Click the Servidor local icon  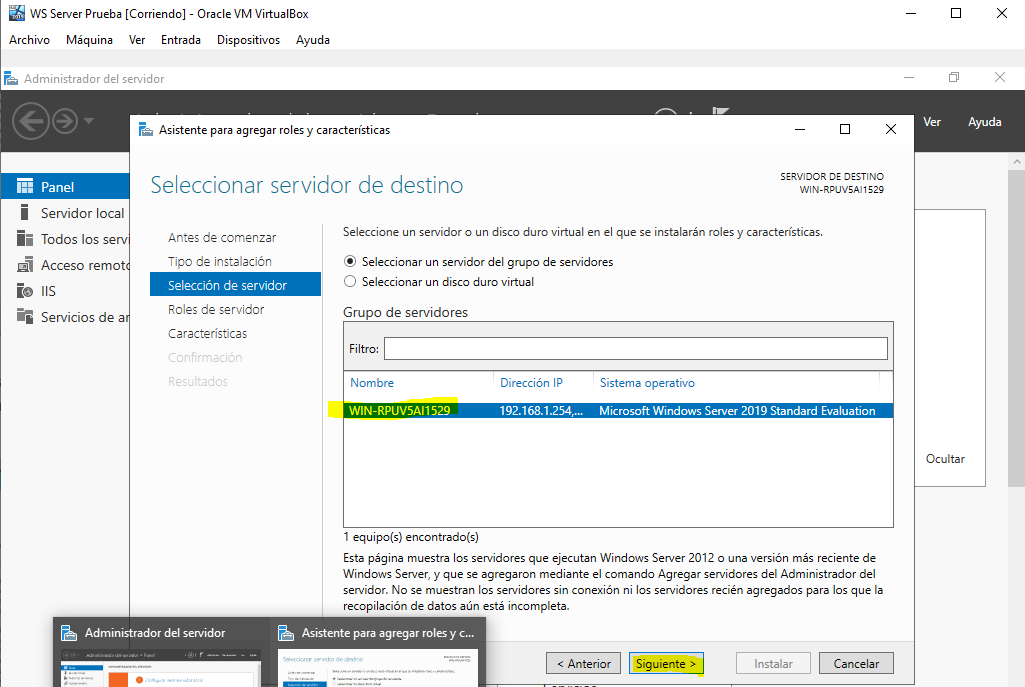tap(25, 212)
